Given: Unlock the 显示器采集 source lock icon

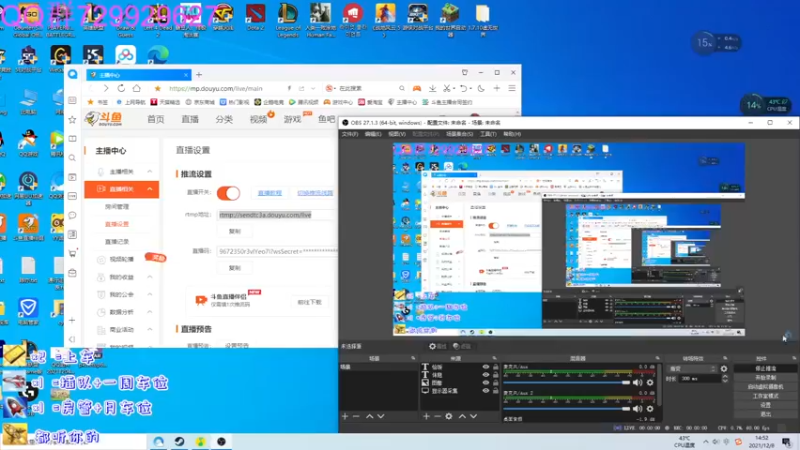Looking at the screenshot, I should (495, 390).
